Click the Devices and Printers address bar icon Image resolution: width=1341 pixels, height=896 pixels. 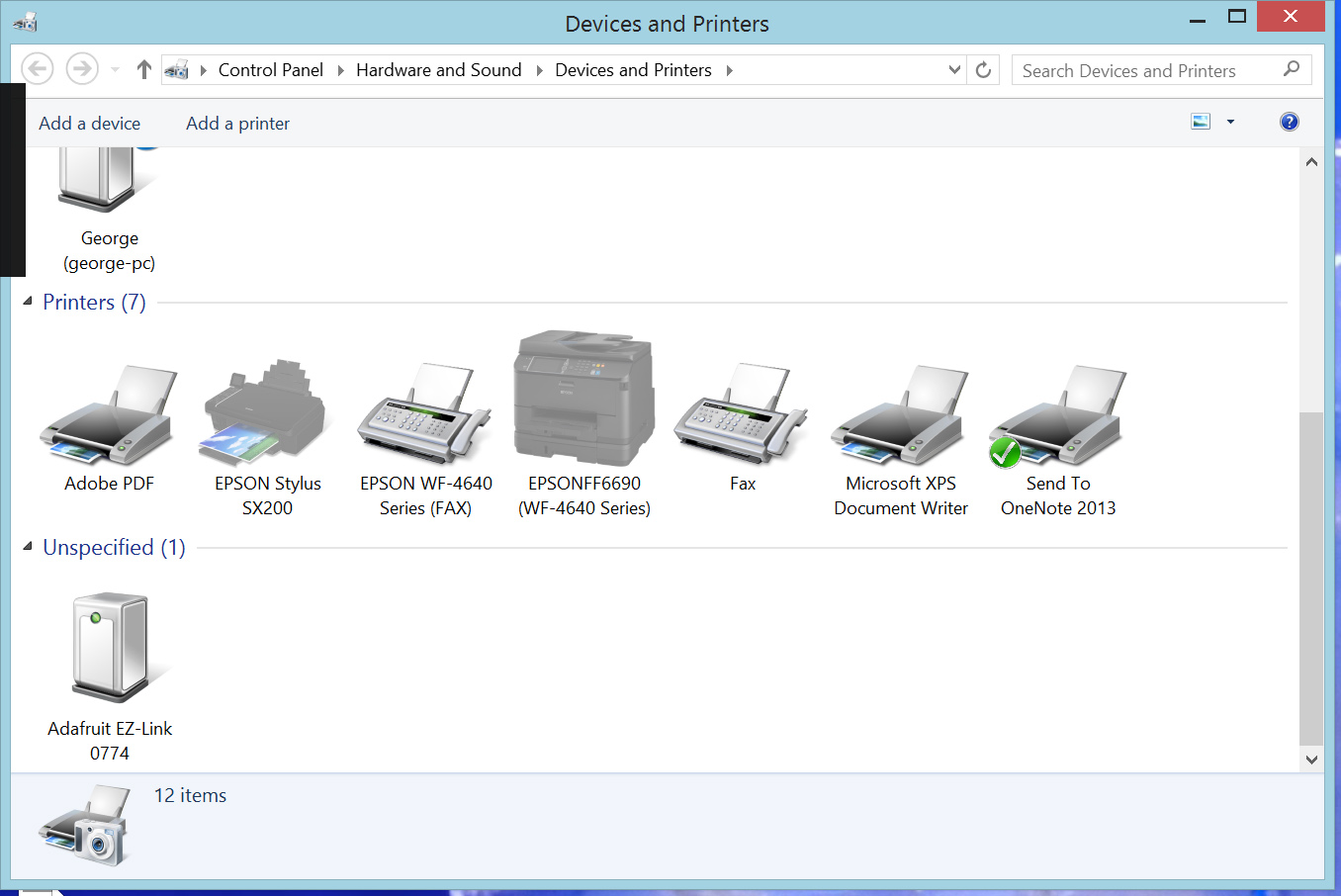(x=176, y=70)
